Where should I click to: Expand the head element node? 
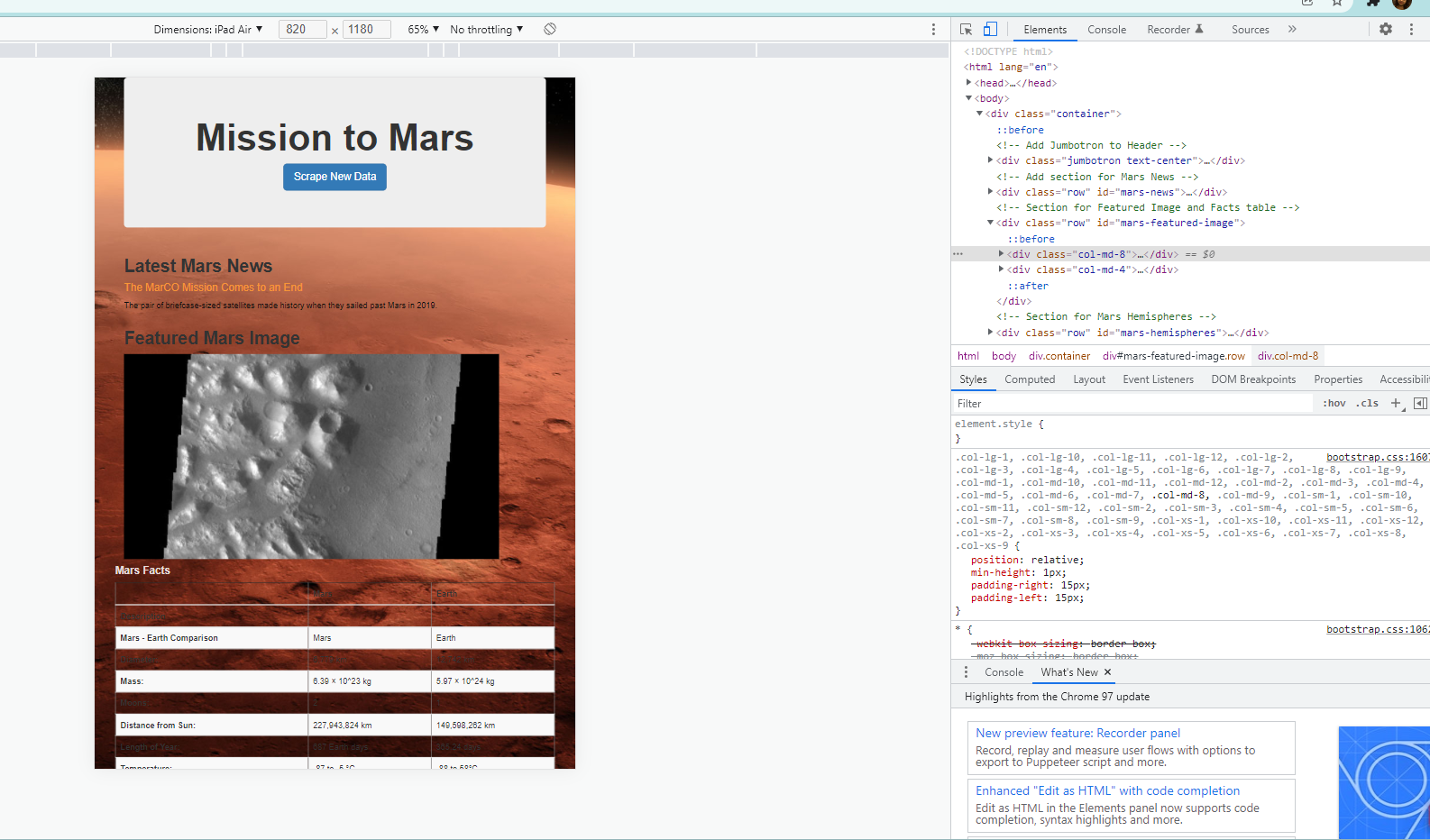[969, 83]
